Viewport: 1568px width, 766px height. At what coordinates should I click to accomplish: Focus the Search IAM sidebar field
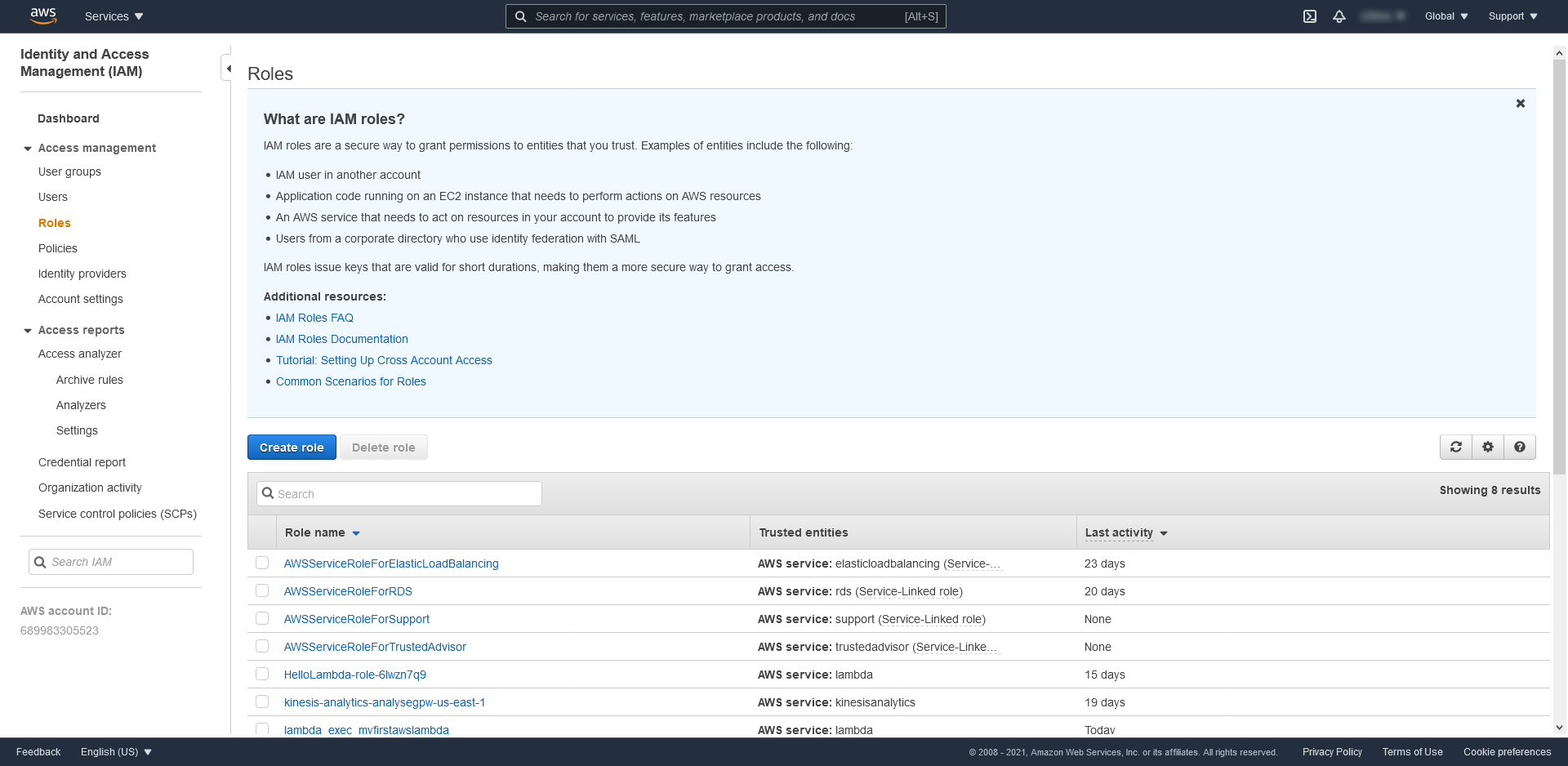click(x=111, y=562)
